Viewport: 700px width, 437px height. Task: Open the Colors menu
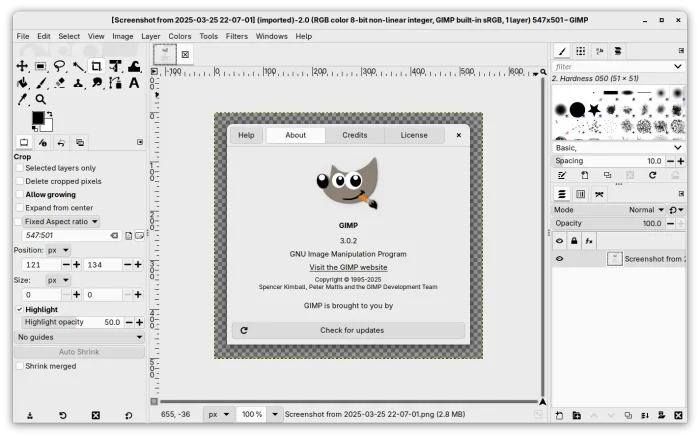tap(179, 36)
